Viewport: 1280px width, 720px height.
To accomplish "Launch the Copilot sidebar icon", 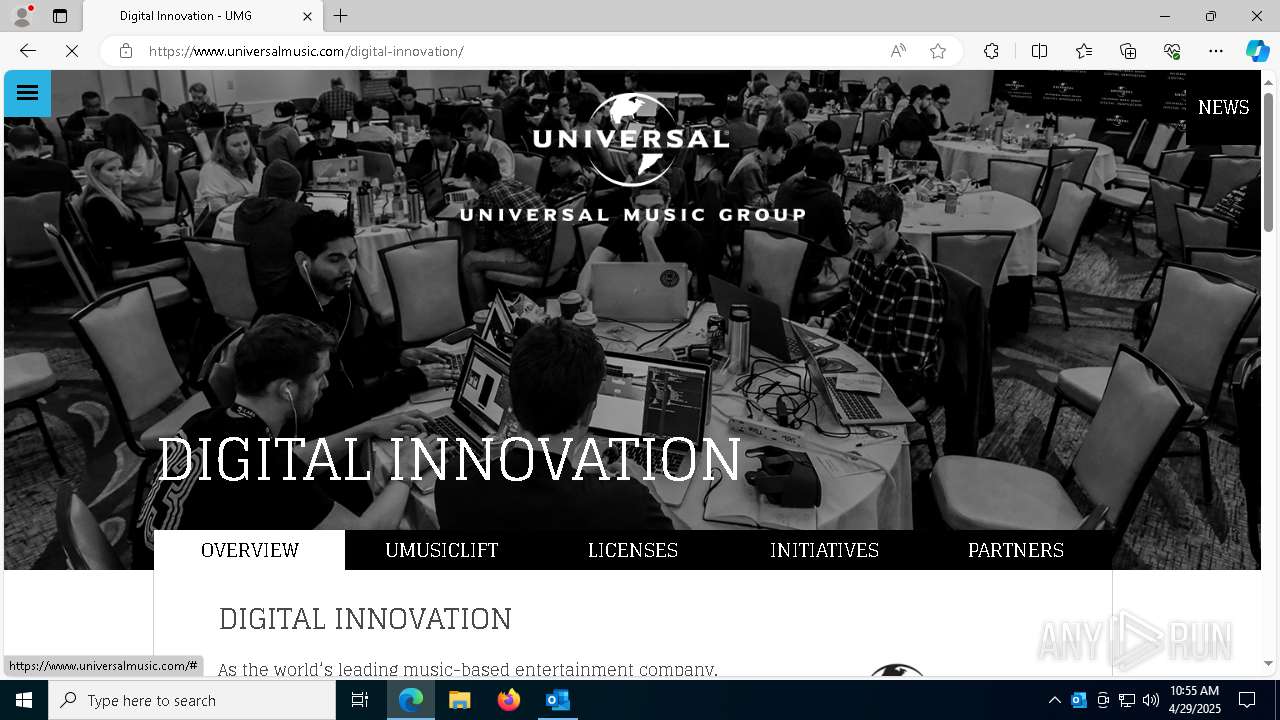I will (1257, 51).
